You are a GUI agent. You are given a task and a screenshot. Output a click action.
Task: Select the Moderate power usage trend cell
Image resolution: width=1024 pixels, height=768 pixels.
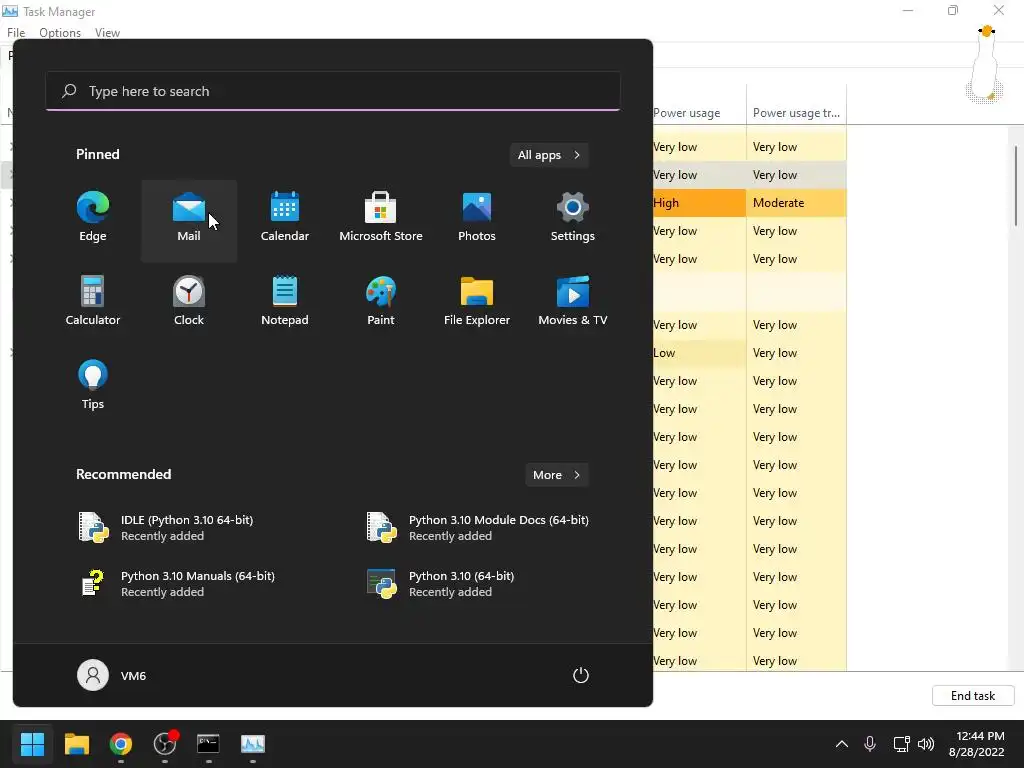(x=797, y=202)
